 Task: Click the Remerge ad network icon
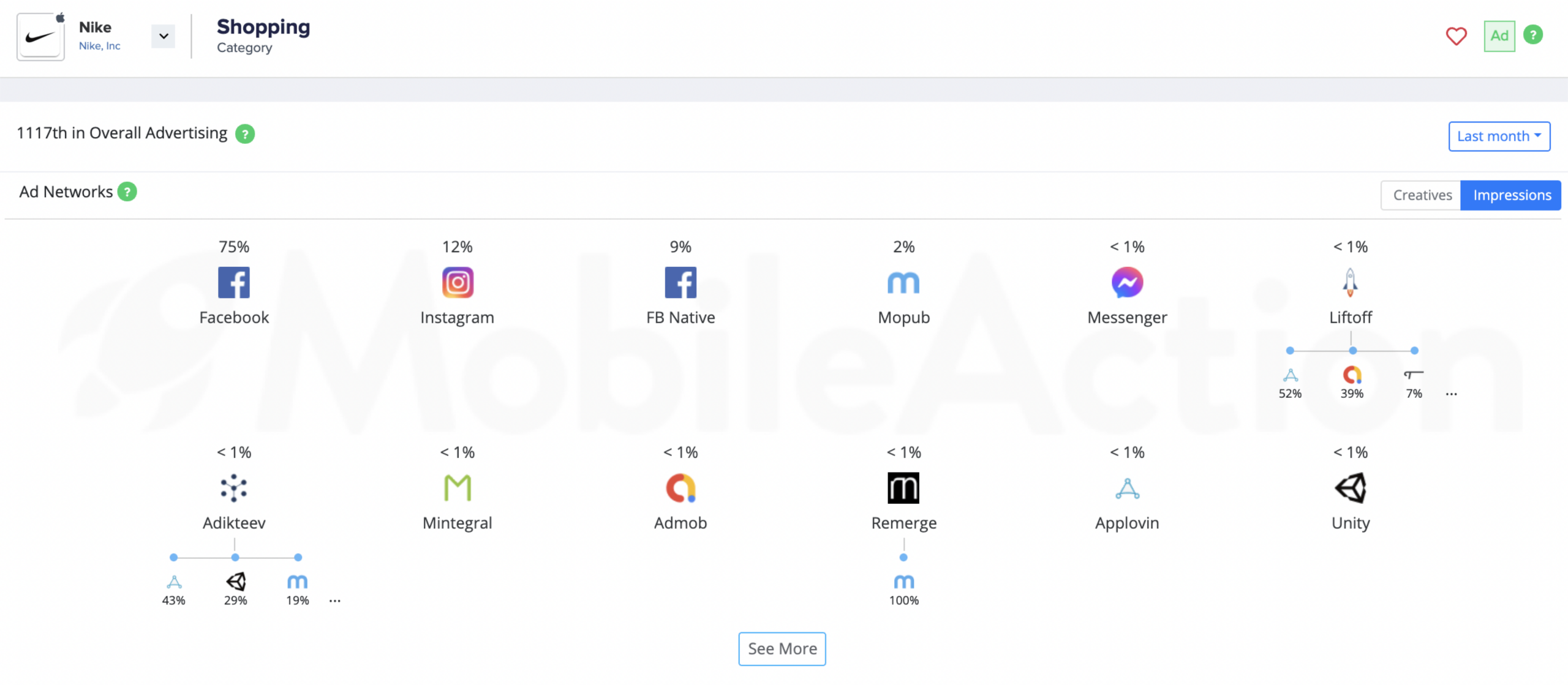point(903,488)
